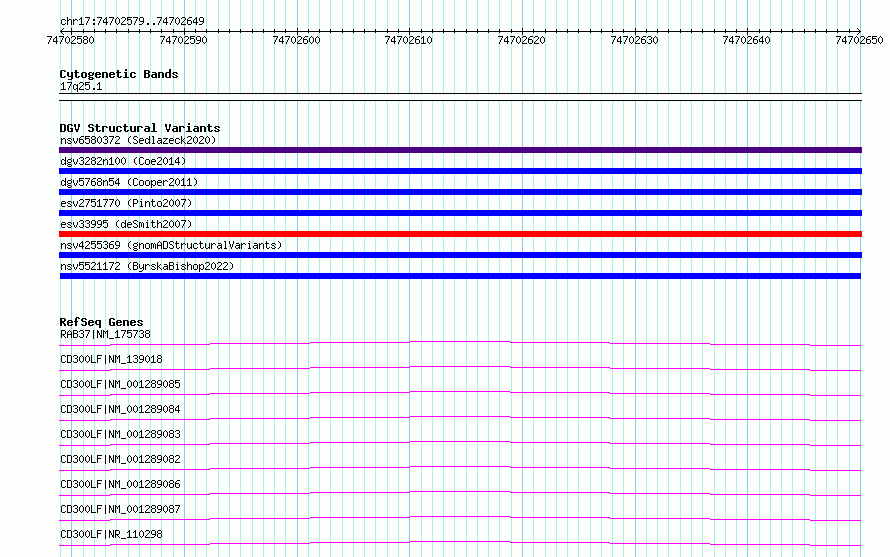Click the chr17:74702579..74702649 region label
This screenshot has height=557, width=890.
click(132, 21)
